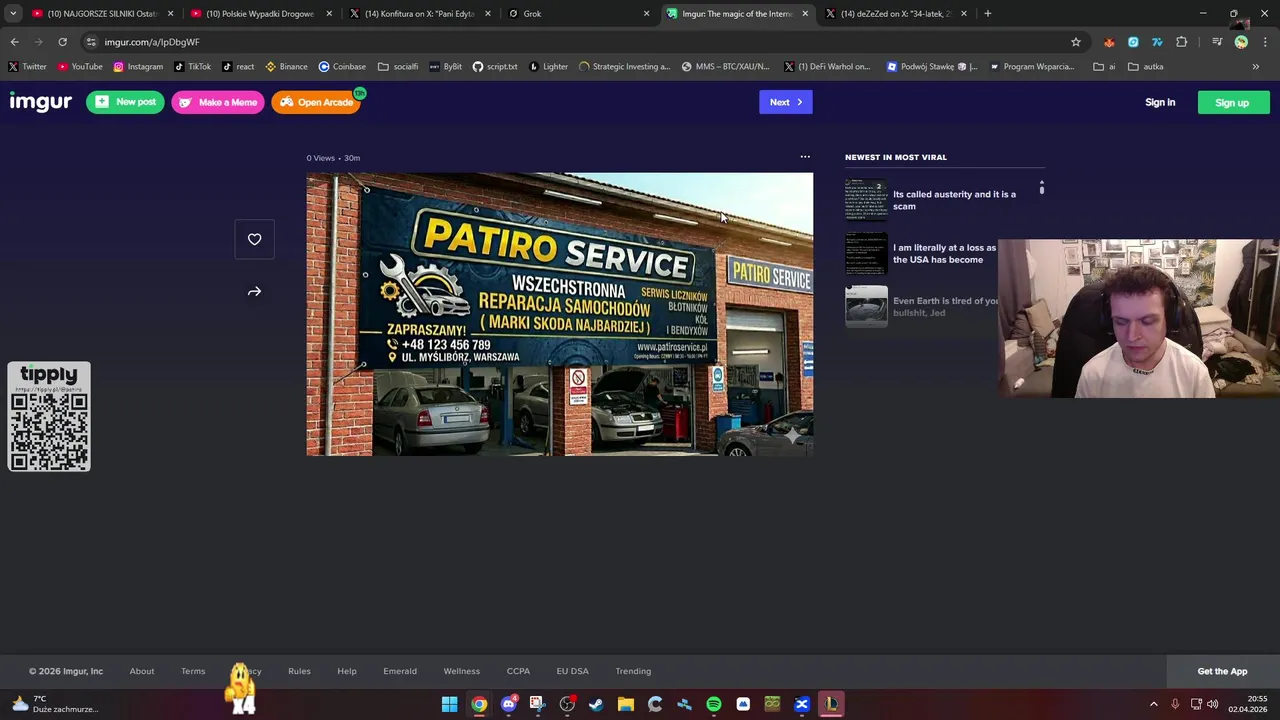
Task: Show more bookmarks with the chevron
Action: pos(1256,67)
